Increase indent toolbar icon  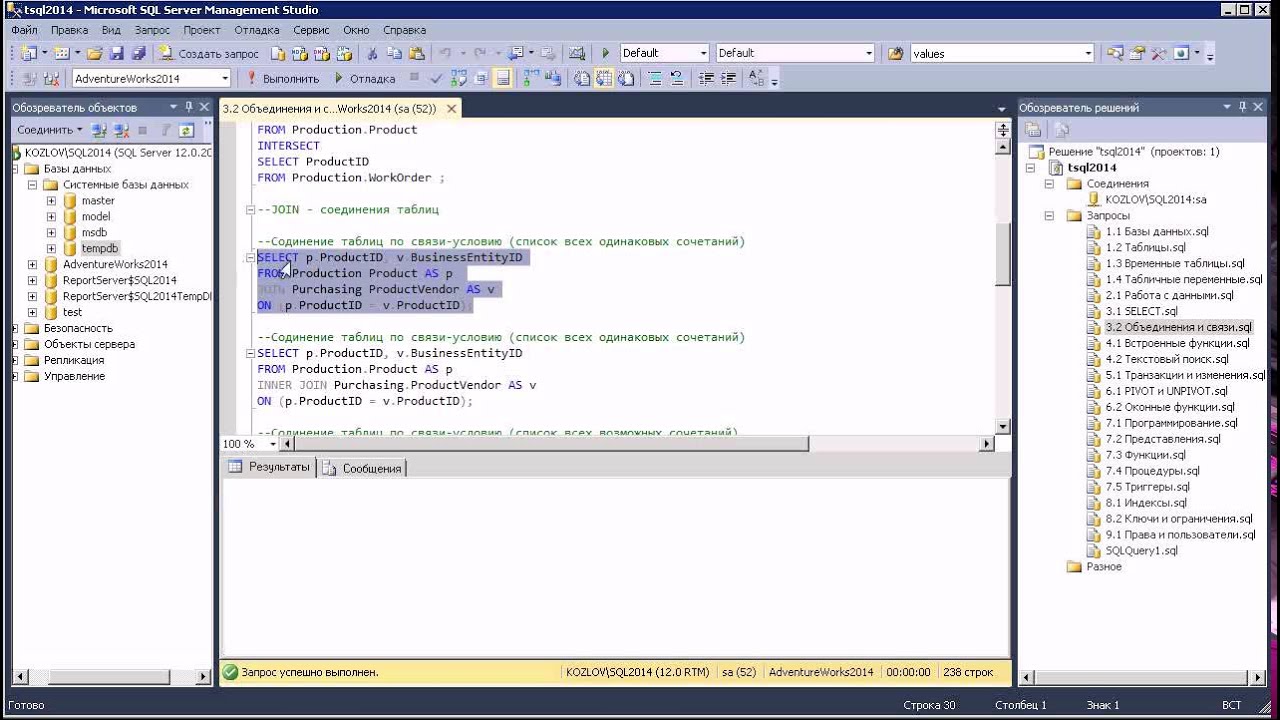click(728, 78)
